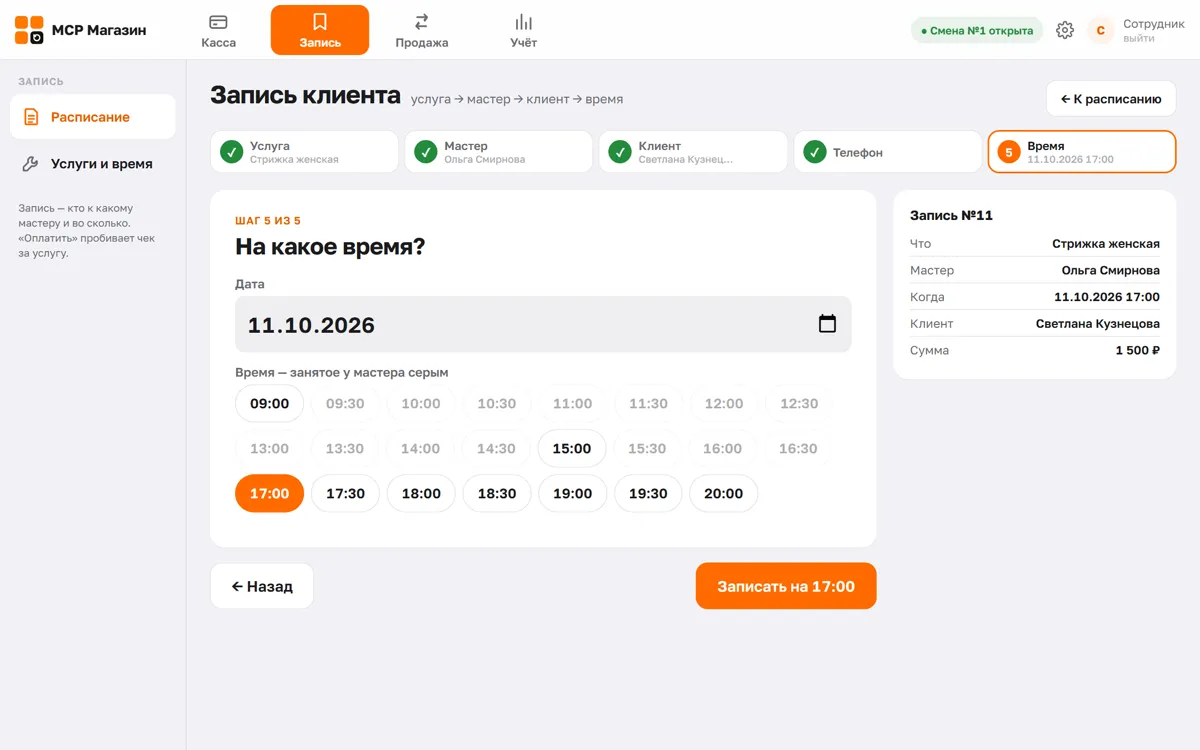Click the greyed-out 16:30 slot
This screenshot has width=1200, height=750.
tap(798, 449)
